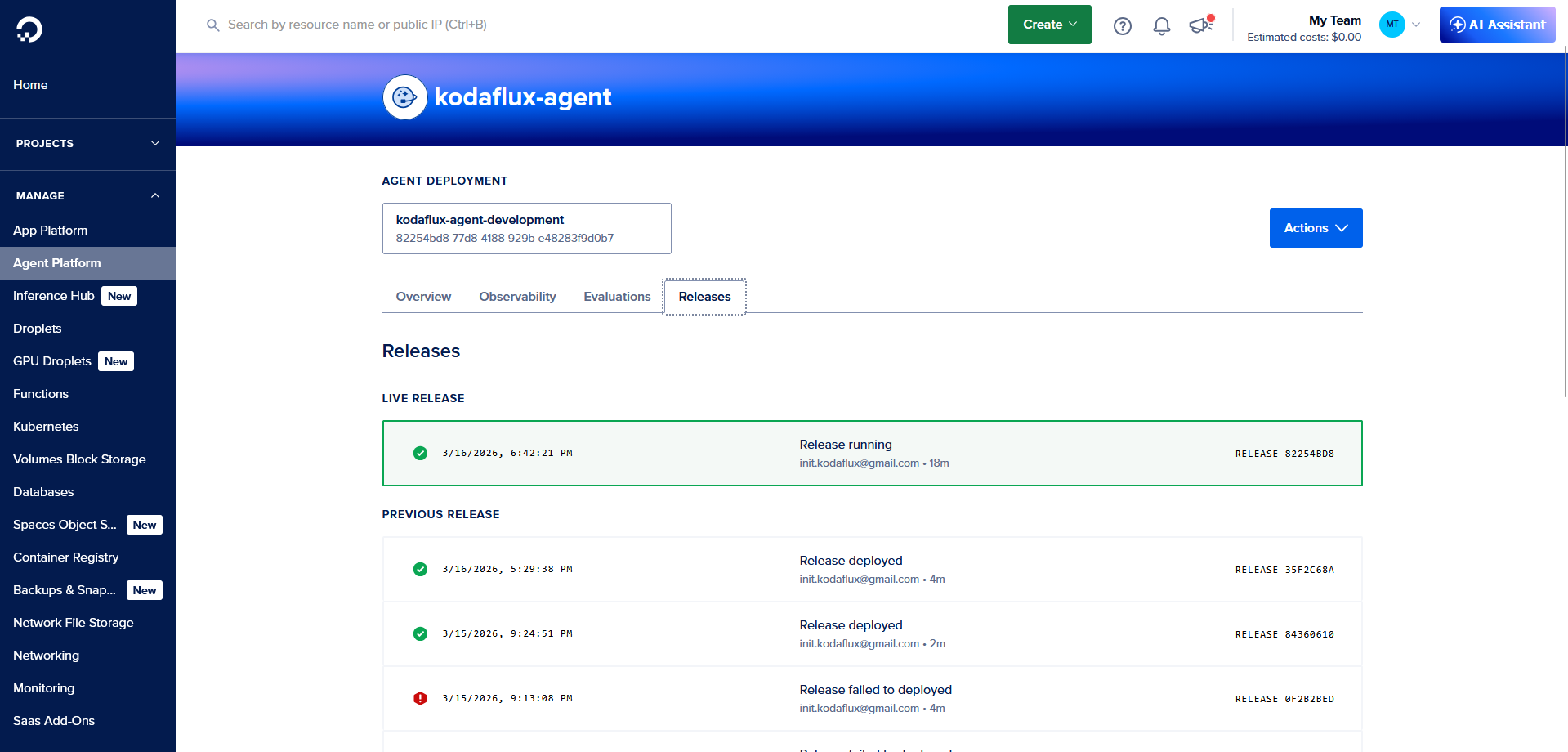1568x752 pixels.
Task: Open the Create dropdown
Action: [x=1050, y=25]
